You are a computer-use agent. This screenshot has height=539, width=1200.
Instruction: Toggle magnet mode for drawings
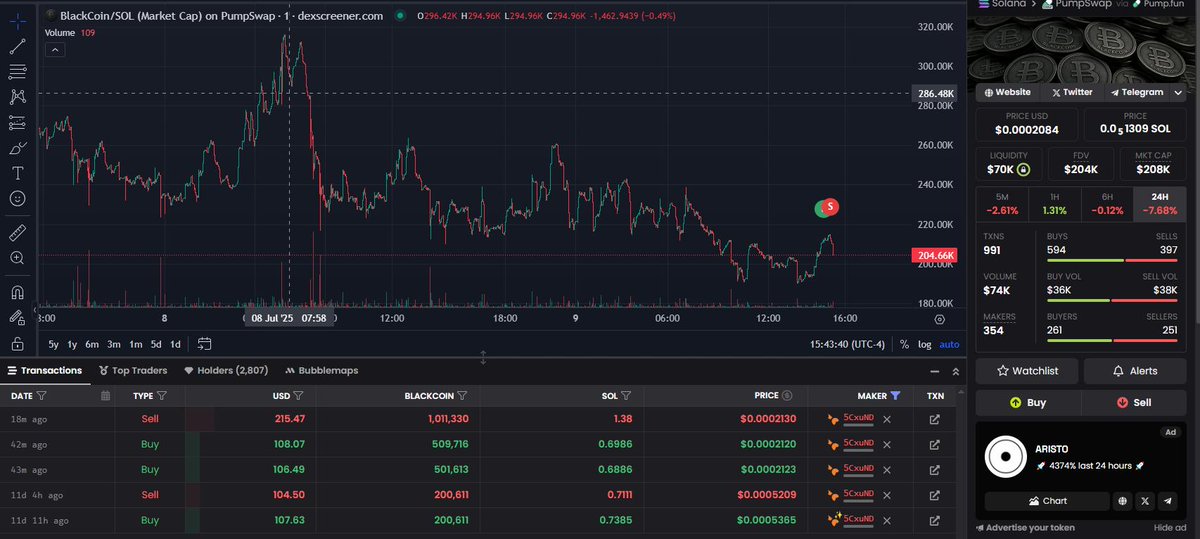point(17,293)
